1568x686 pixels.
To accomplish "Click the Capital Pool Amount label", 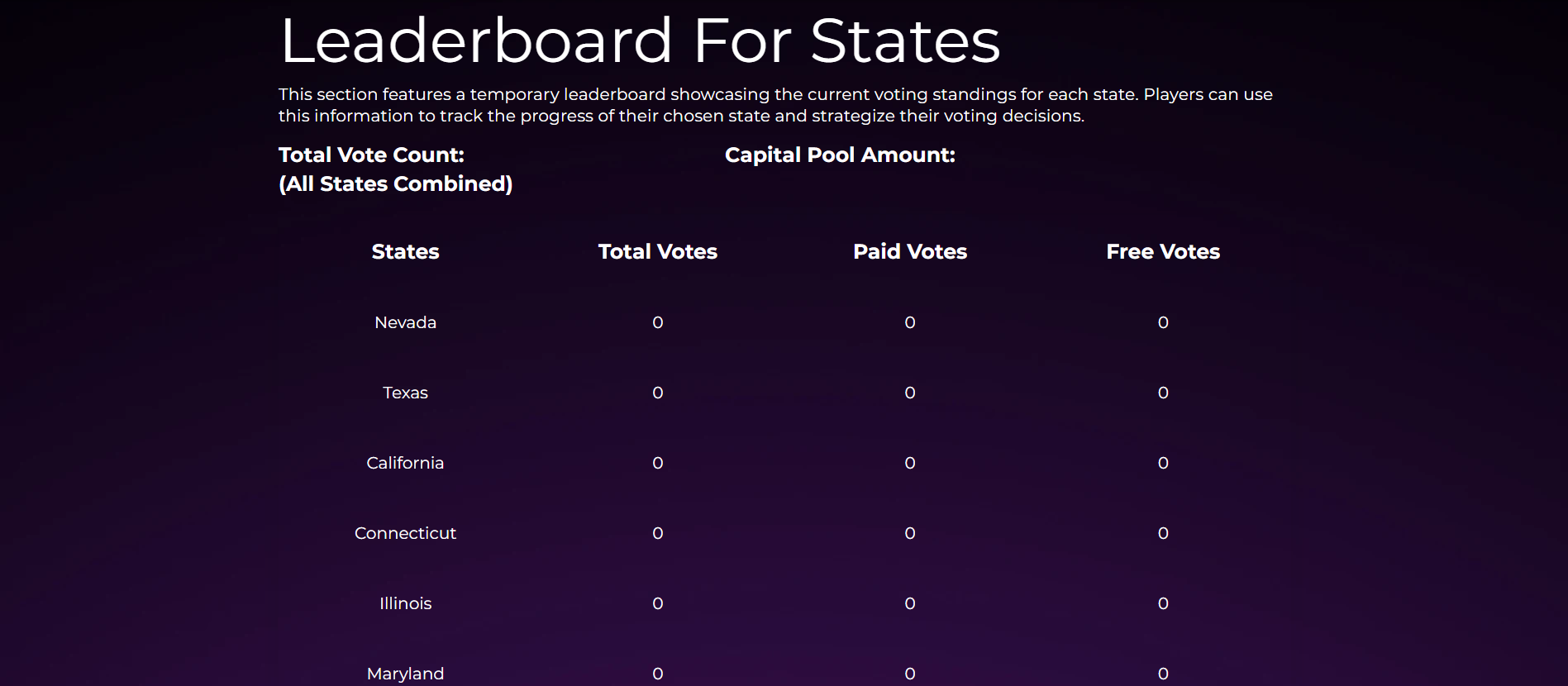I will click(x=840, y=155).
